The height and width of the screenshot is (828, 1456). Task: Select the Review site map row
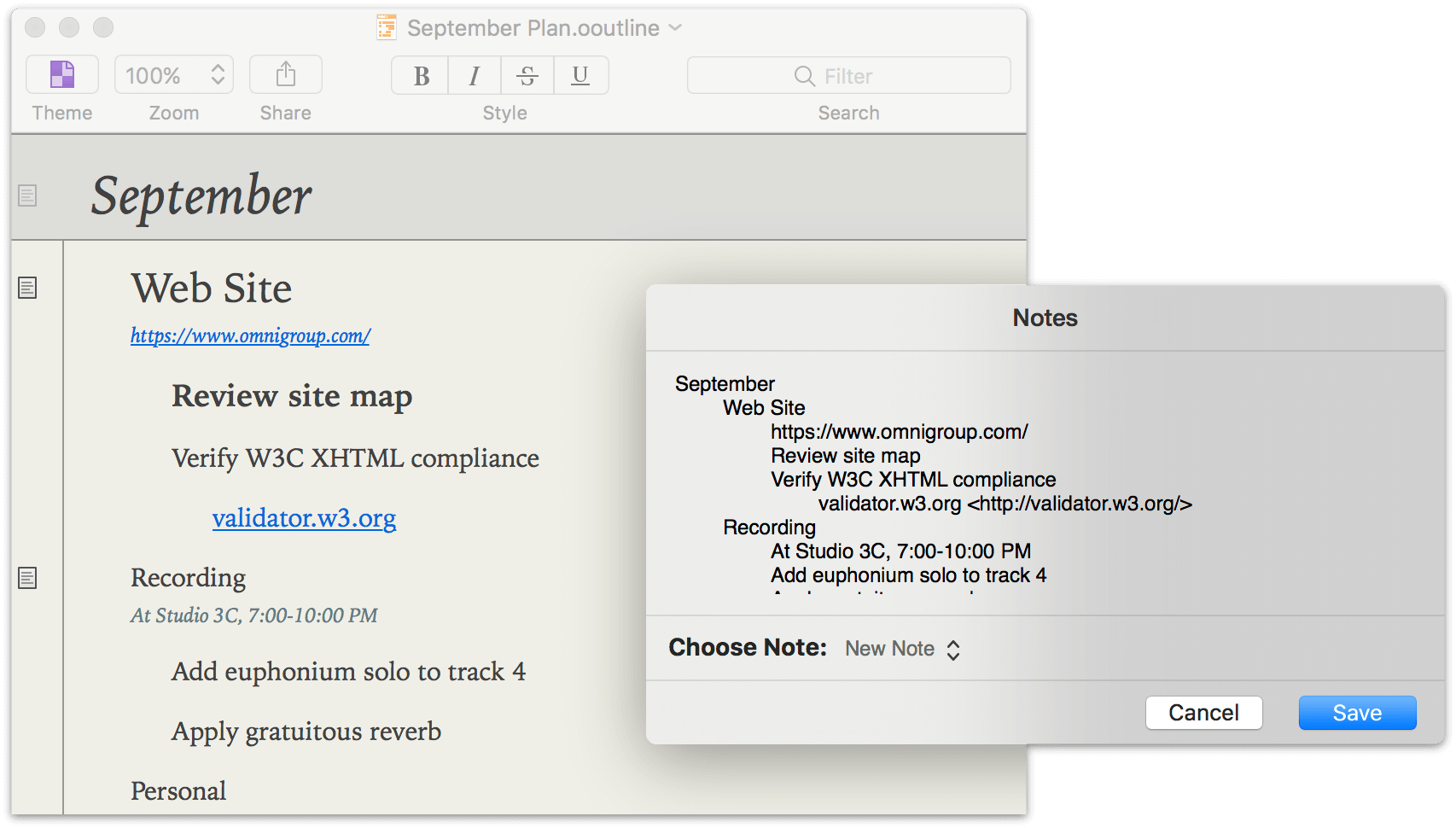click(x=292, y=396)
